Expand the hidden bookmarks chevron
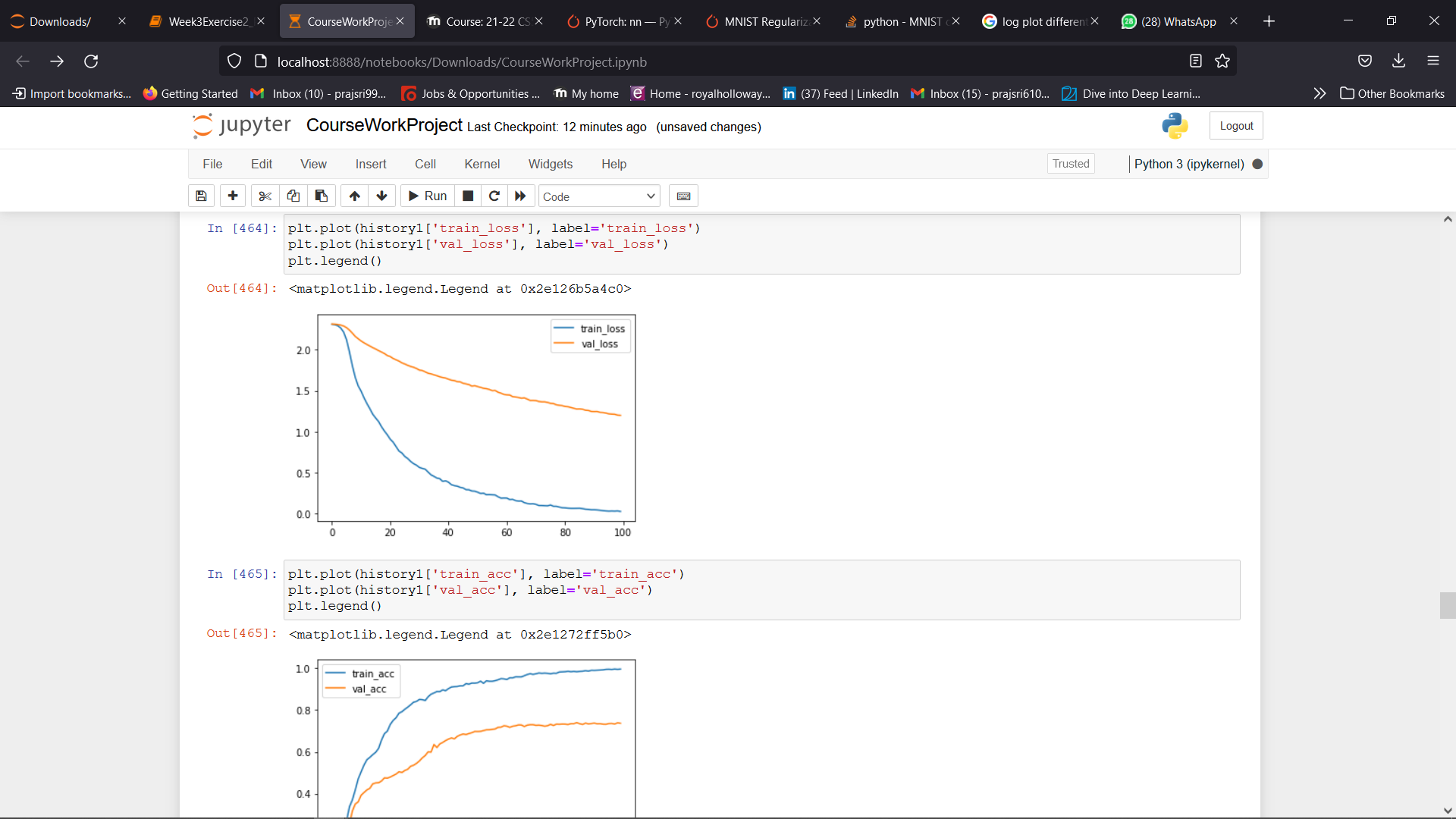Screen dimensions: 1456x819 (x=1319, y=93)
